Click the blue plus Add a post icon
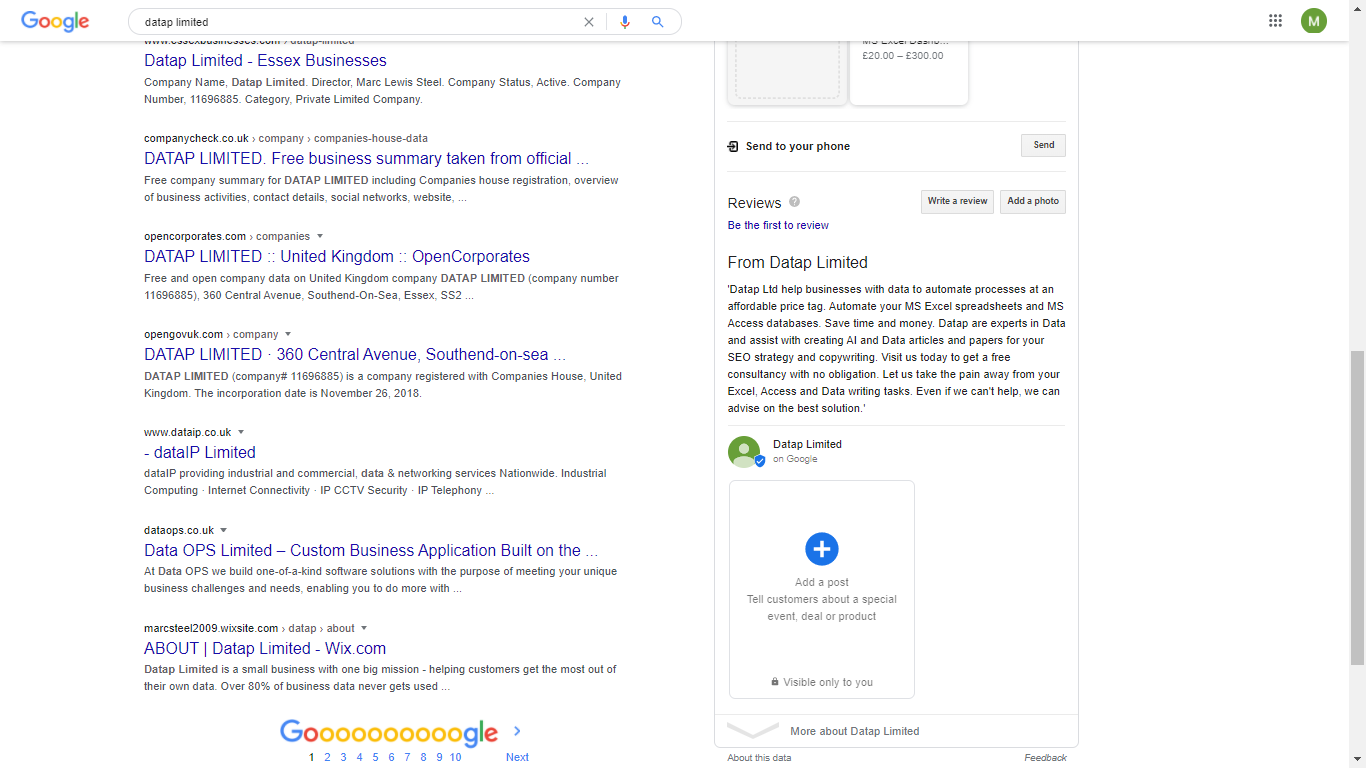The width and height of the screenshot is (1366, 768). [822, 548]
